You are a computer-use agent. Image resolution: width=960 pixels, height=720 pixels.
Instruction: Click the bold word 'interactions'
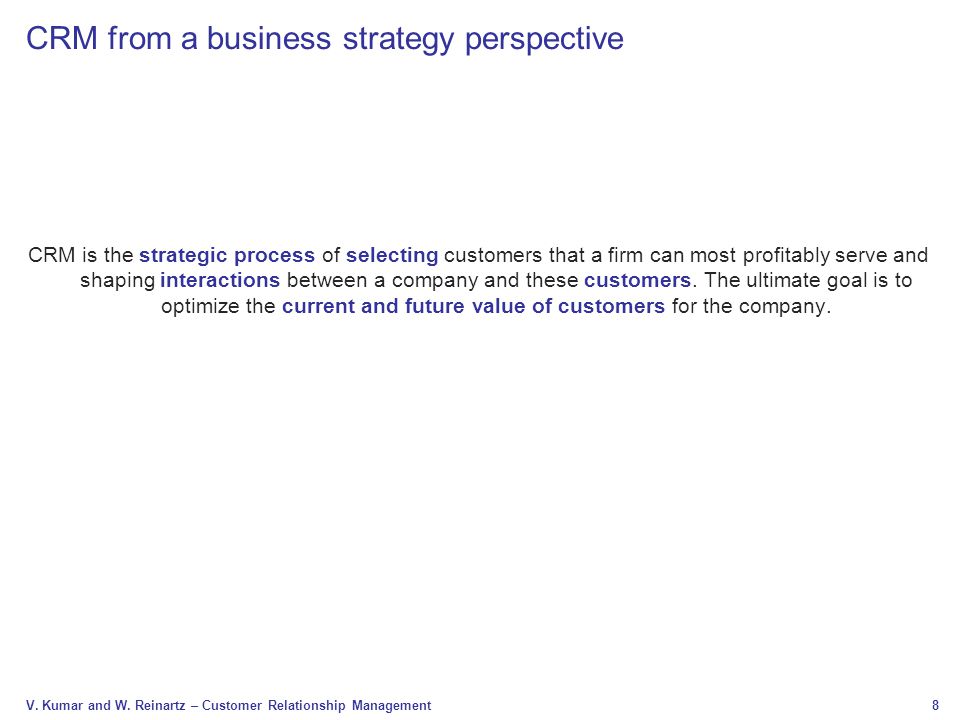point(220,280)
